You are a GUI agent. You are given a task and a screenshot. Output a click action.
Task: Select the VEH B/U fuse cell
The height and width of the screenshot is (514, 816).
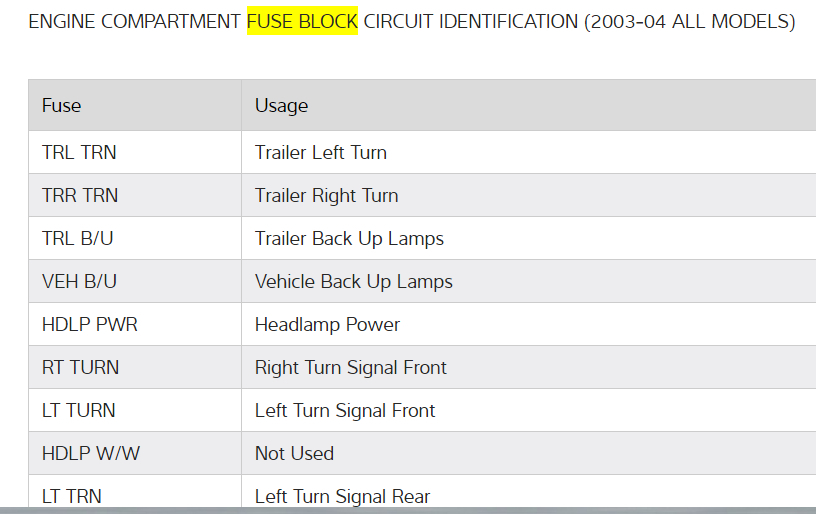(x=79, y=281)
